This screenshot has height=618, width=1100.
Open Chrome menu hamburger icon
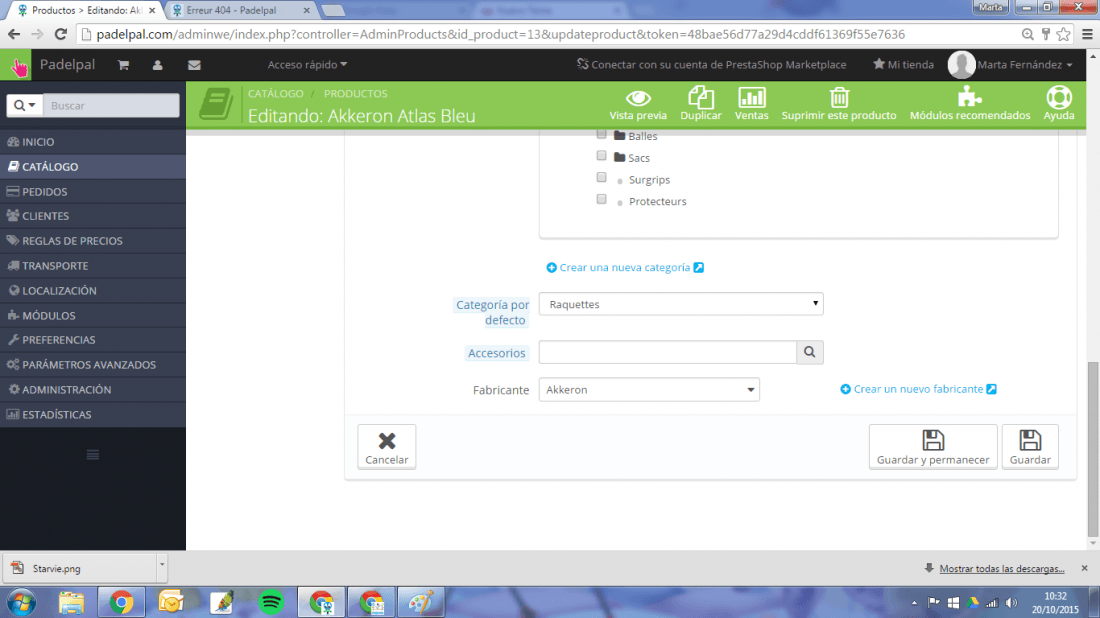1087,34
